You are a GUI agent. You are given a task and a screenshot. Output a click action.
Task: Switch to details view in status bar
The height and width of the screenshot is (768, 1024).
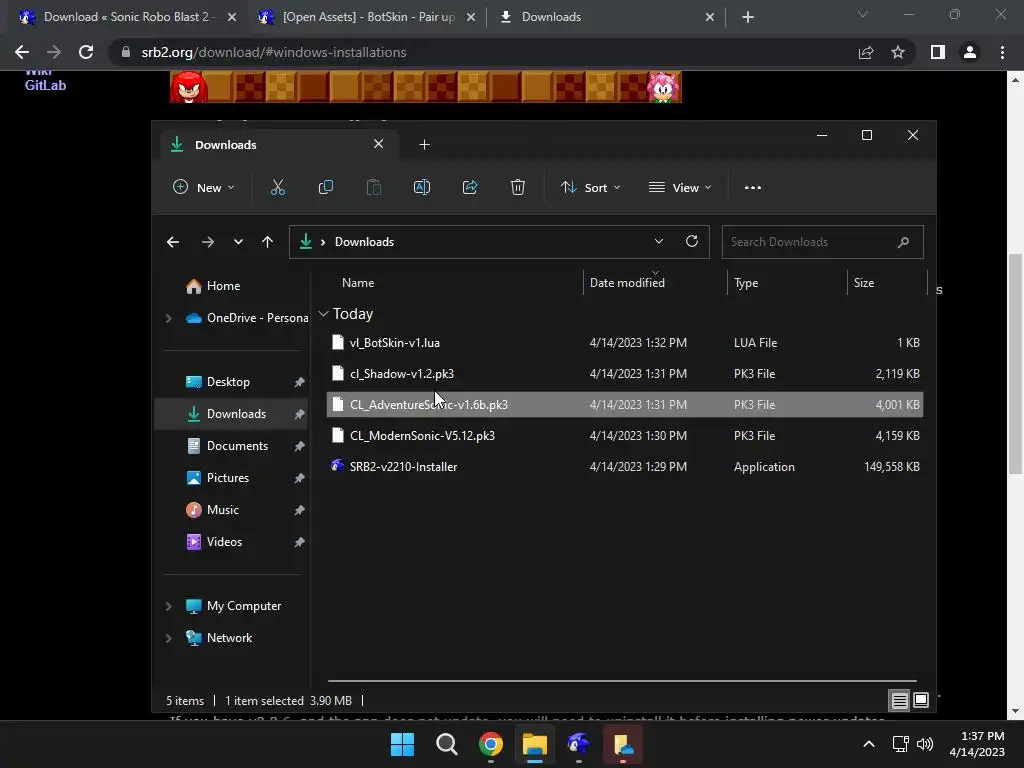tap(899, 701)
